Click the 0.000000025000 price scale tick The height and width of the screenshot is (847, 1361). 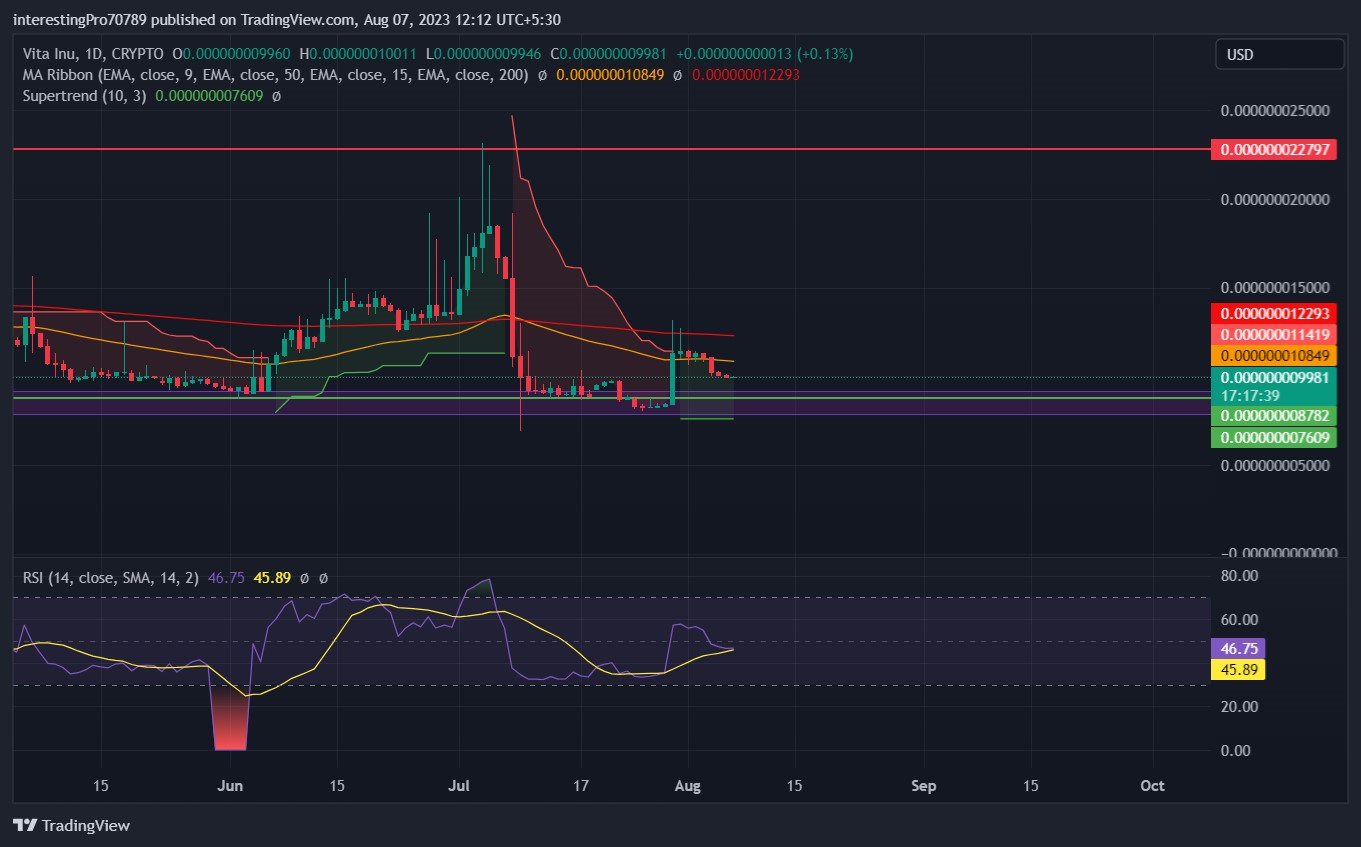(1275, 110)
